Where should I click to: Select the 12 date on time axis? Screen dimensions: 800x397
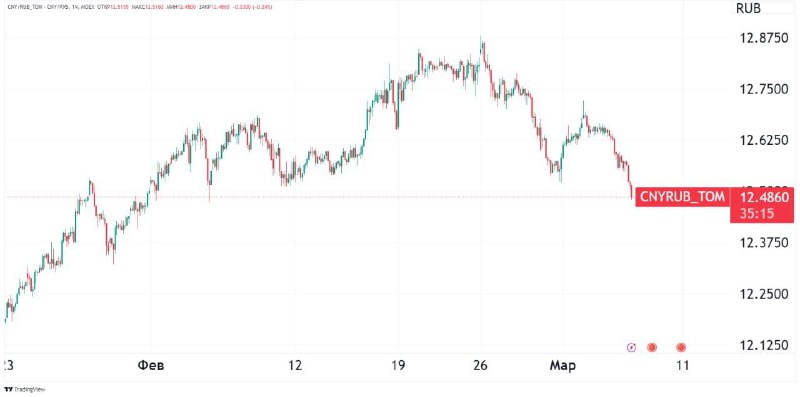[x=295, y=365]
